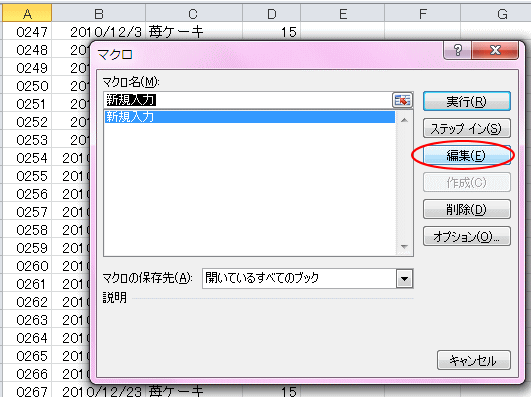Viewport: 531px width, 397px height.
Task: Click cell containing 0250
Action: (x=27, y=86)
